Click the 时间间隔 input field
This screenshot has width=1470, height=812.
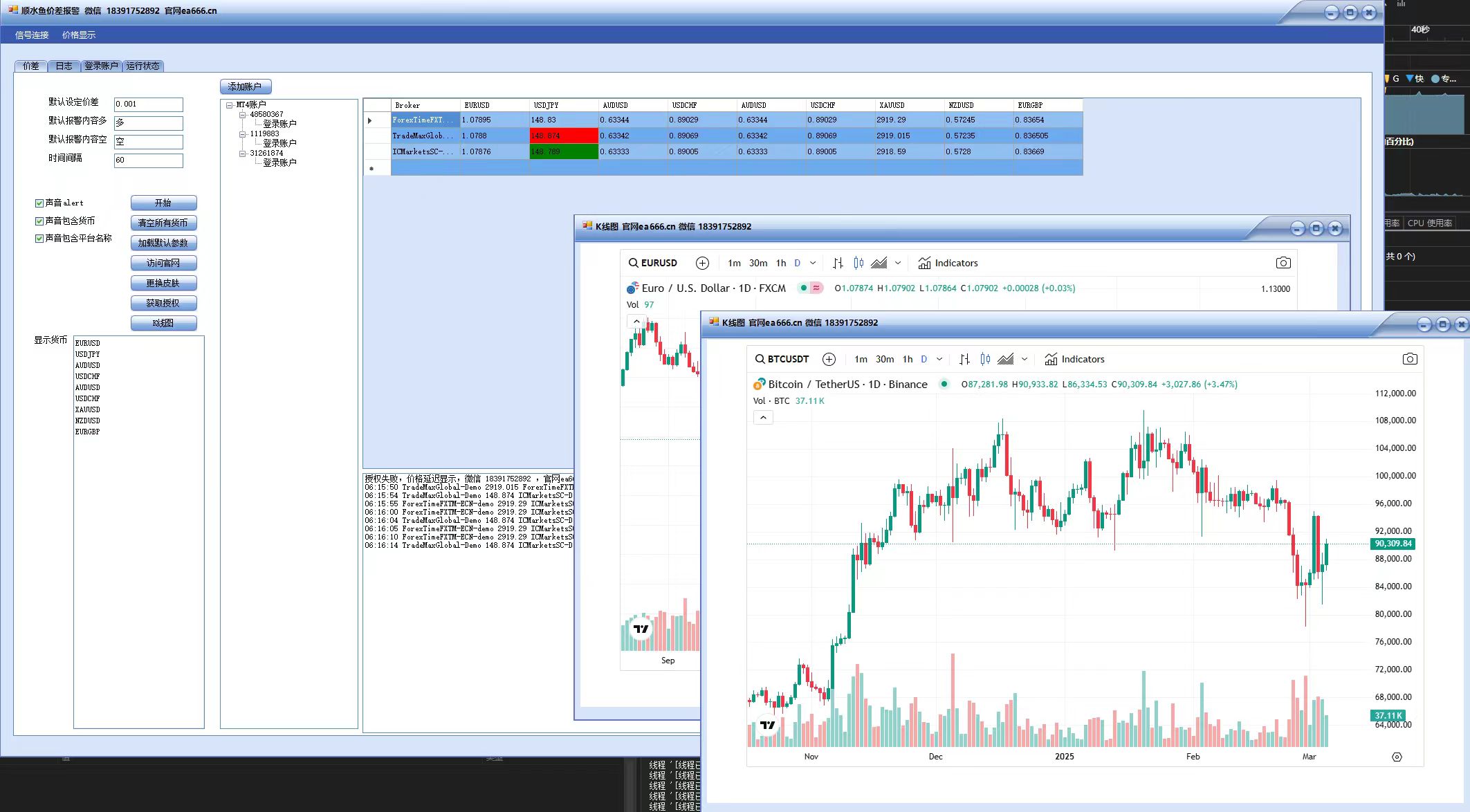[148, 160]
